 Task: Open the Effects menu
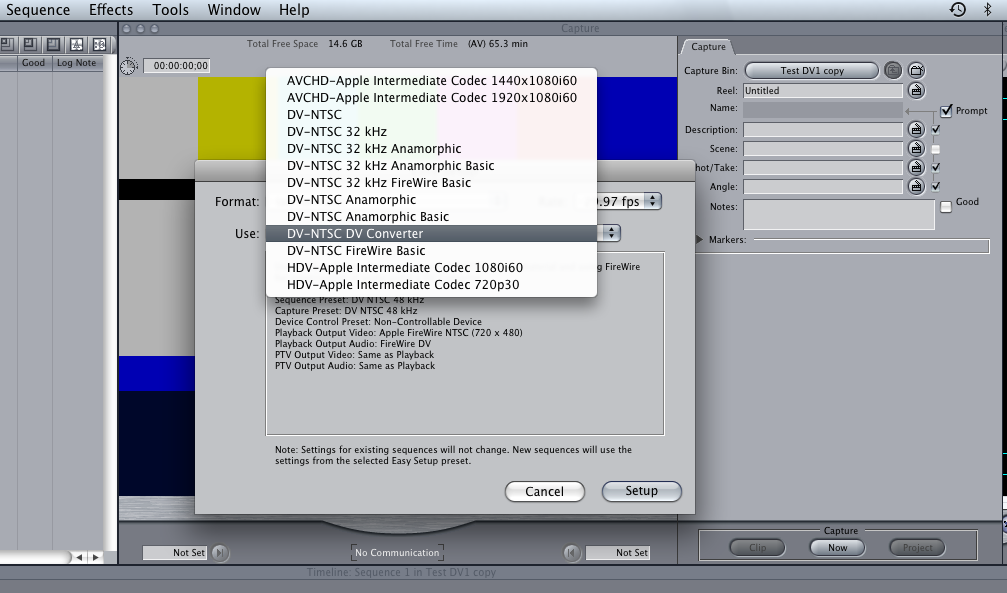coord(110,10)
